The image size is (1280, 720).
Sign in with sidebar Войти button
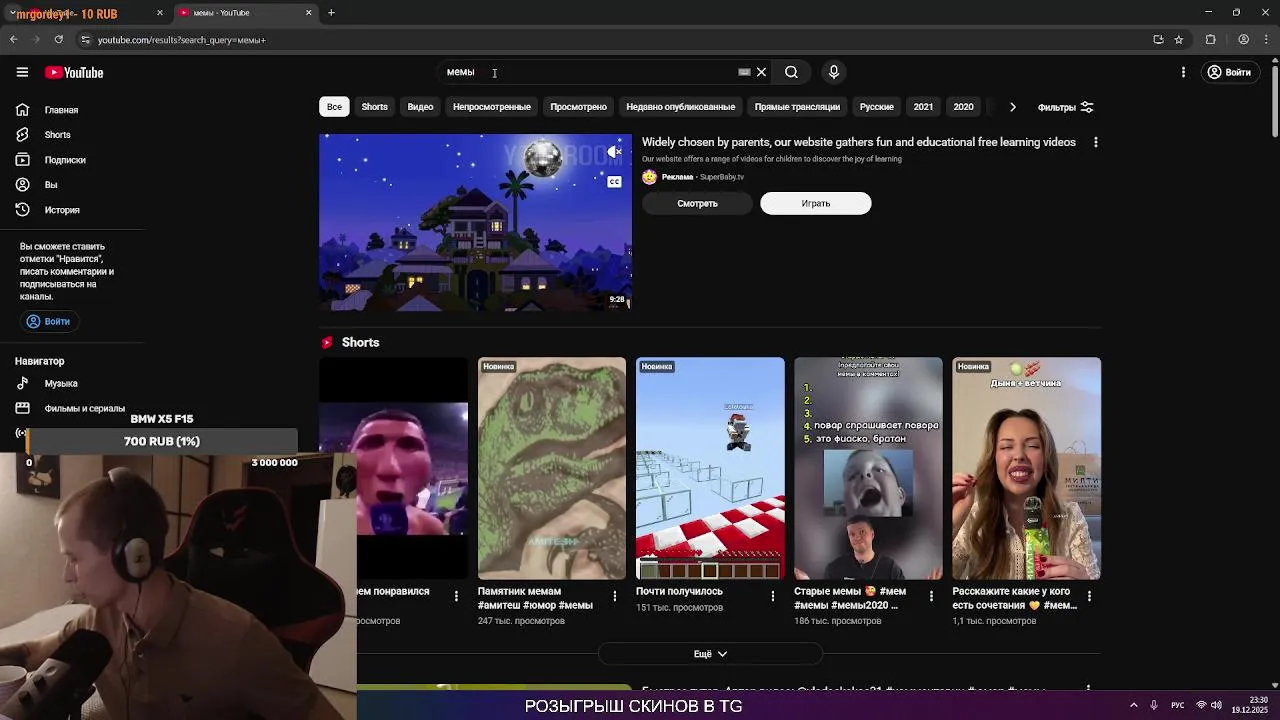click(48, 321)
